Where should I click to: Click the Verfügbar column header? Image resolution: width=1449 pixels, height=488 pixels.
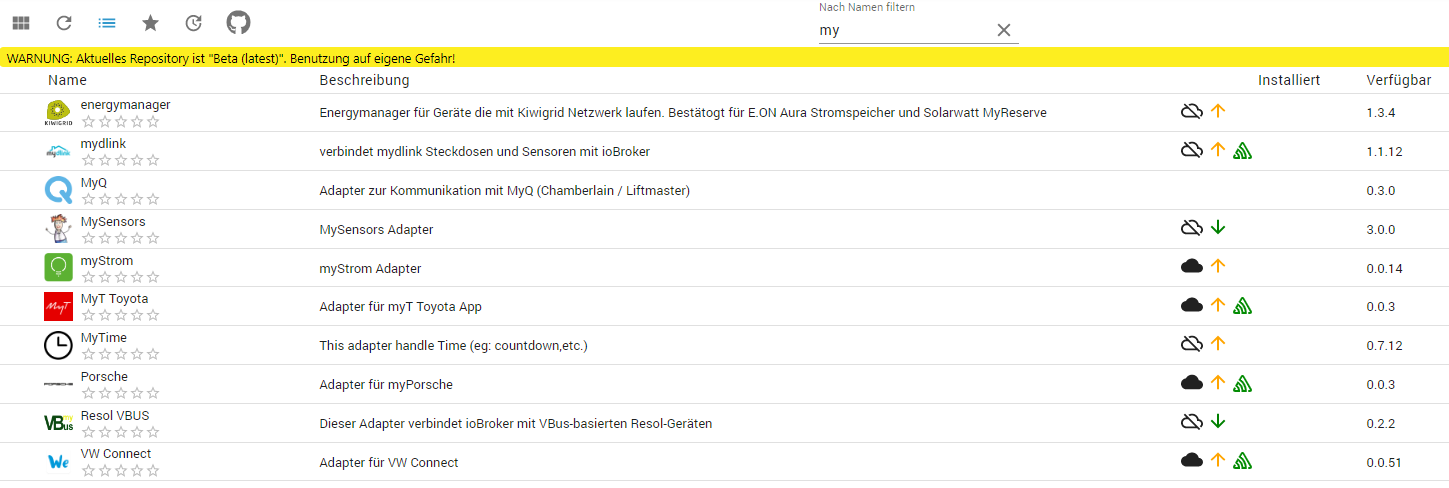[1397, 80]
